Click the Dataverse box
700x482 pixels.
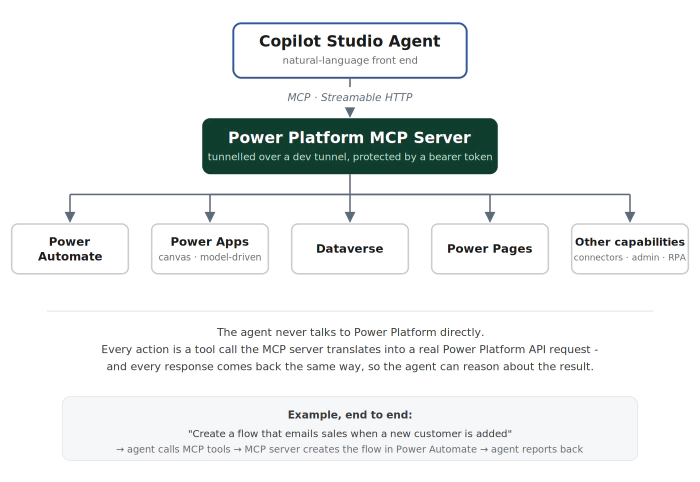pyautogui.click(x=350, y=249)
